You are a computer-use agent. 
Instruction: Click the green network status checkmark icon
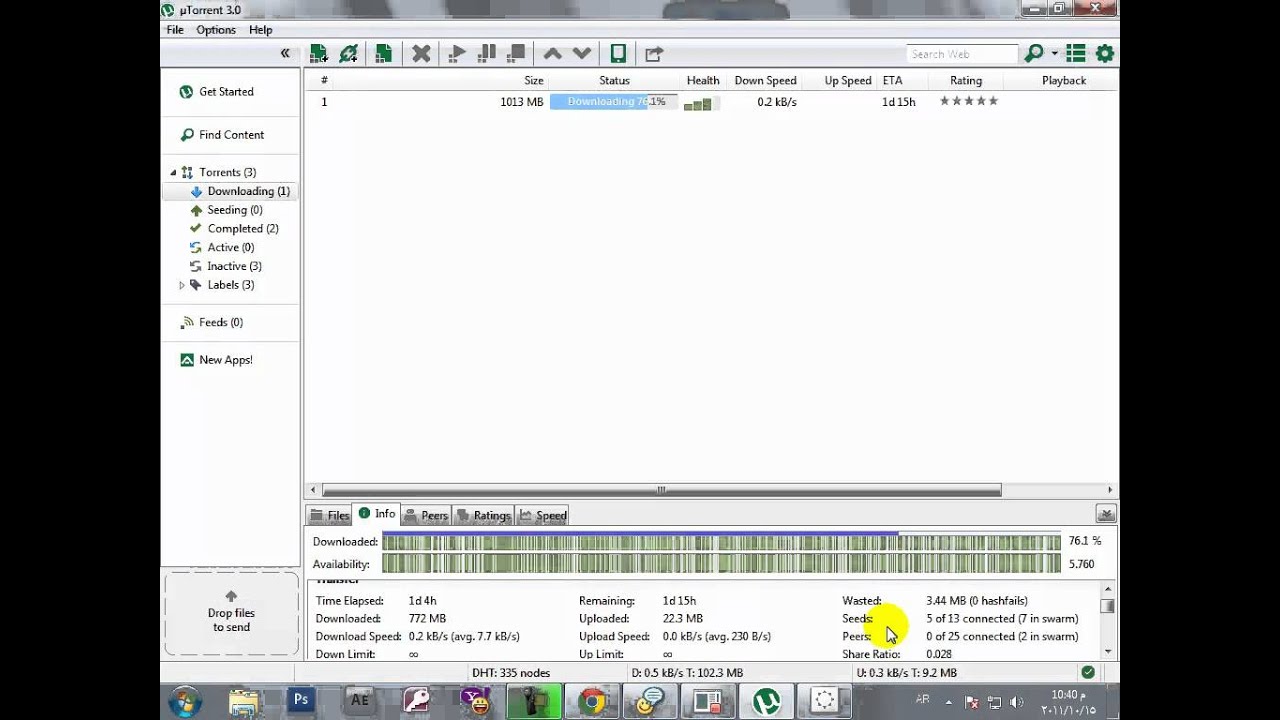coord(1088,673)
